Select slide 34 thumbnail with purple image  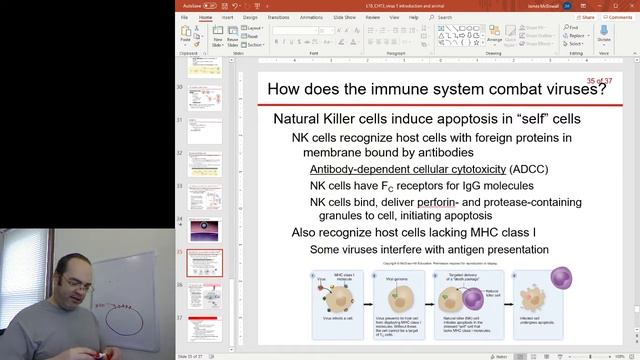tap(204, 230)
